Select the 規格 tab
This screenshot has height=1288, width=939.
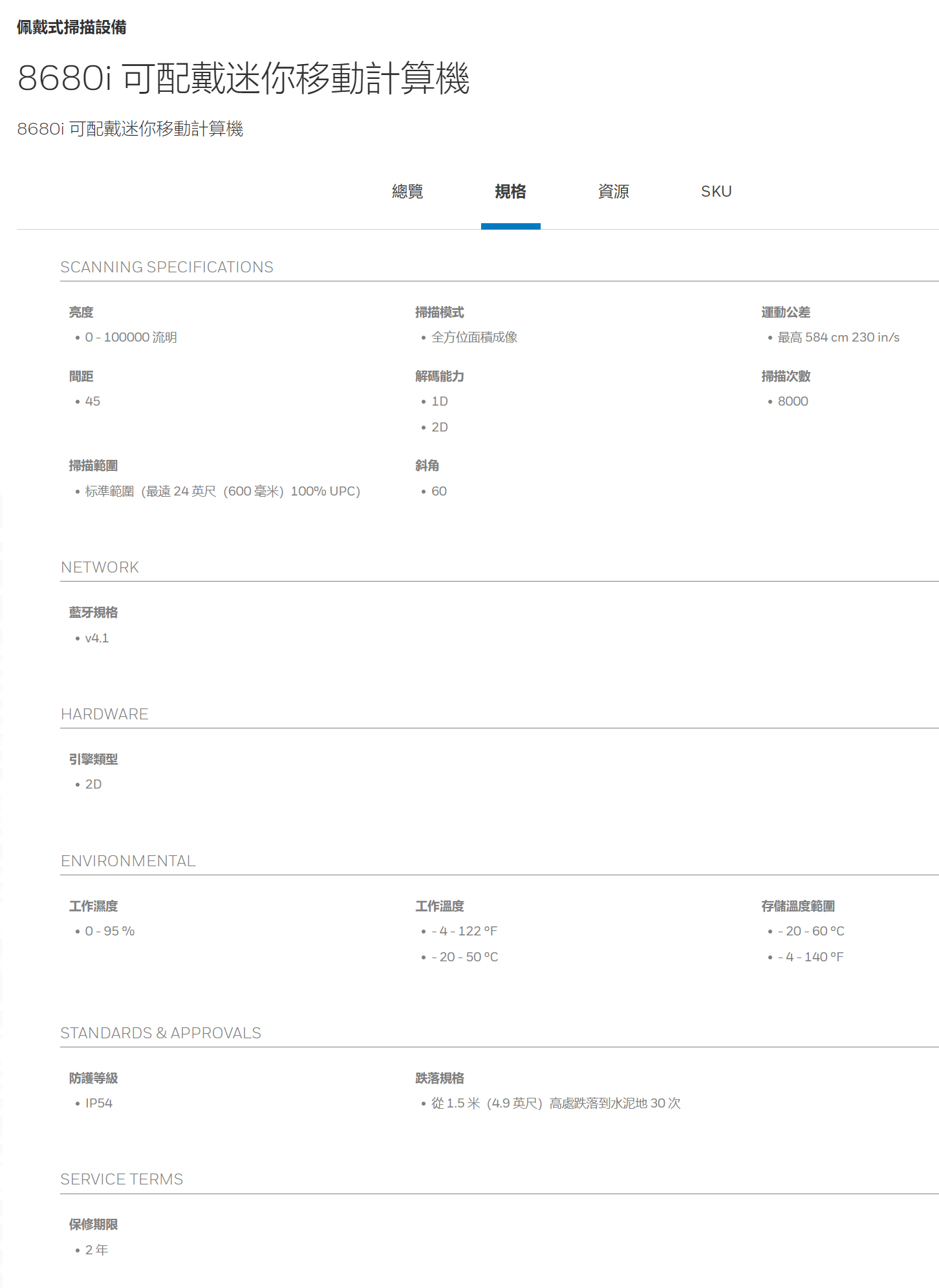coord(510,191)
